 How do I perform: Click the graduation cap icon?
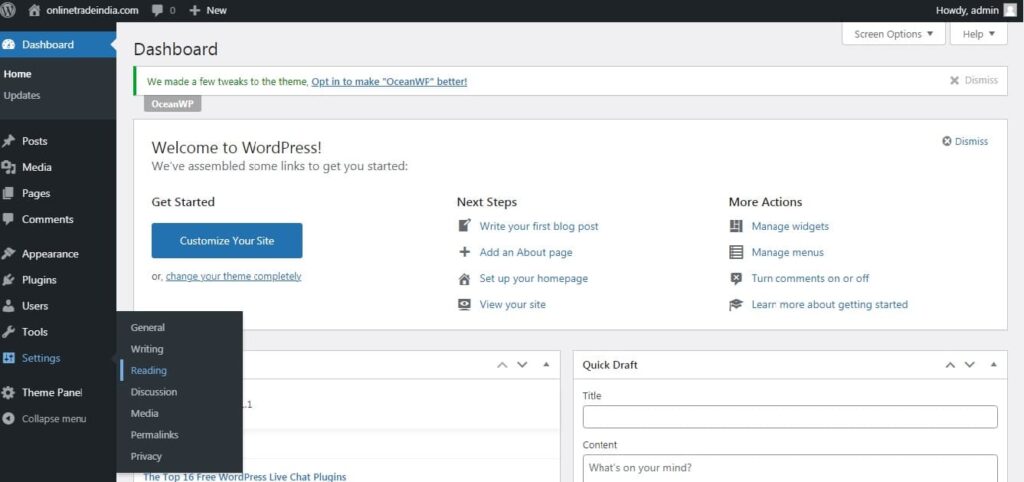(x=736, y=304)
